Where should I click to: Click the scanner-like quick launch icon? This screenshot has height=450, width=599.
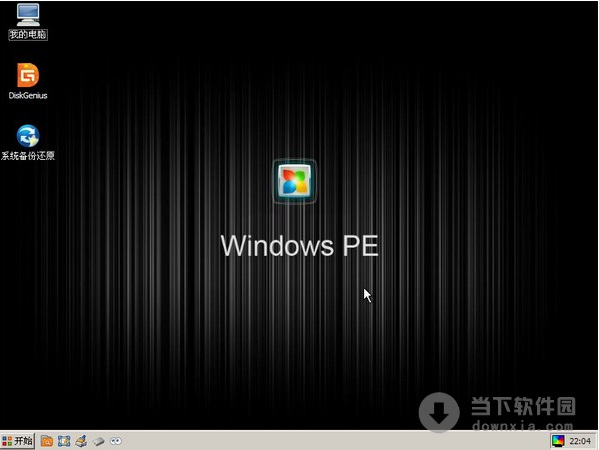click(81, 441)
